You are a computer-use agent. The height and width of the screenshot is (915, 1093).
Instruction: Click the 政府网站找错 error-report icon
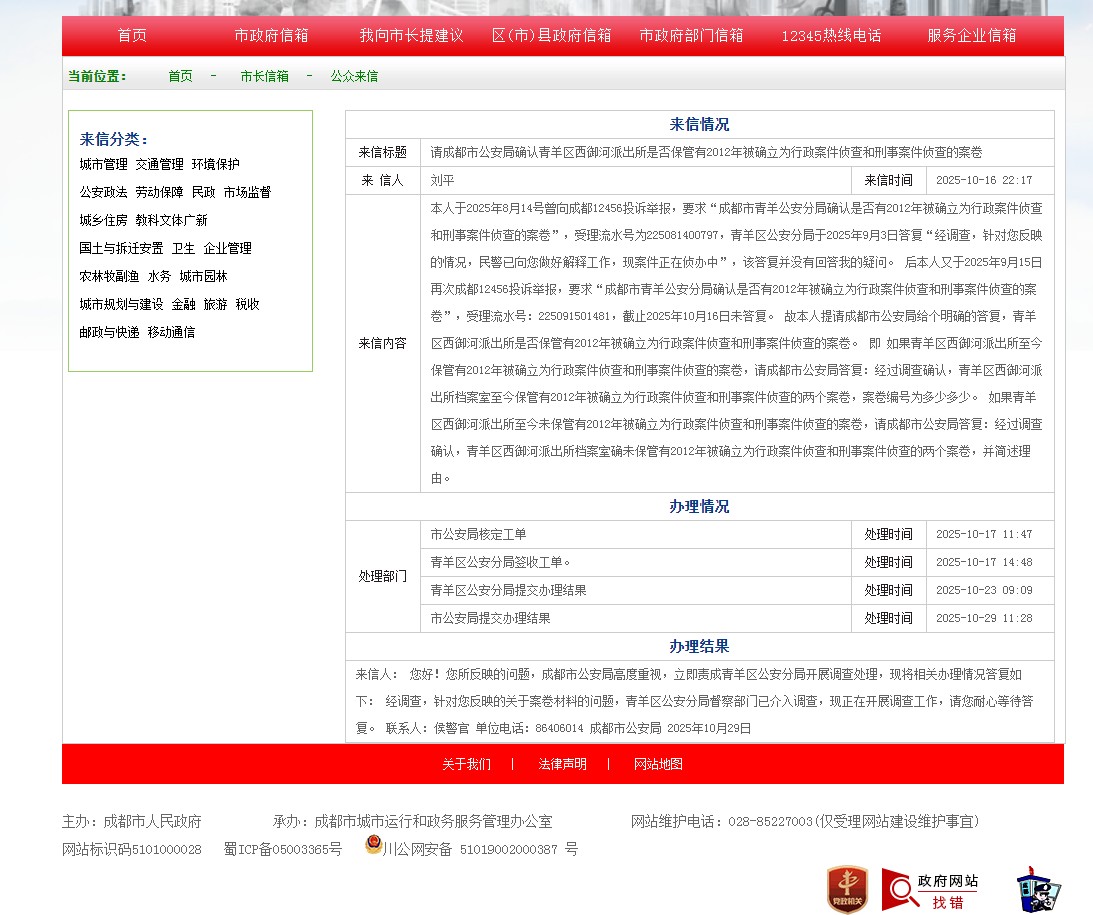tap(930, 890)
